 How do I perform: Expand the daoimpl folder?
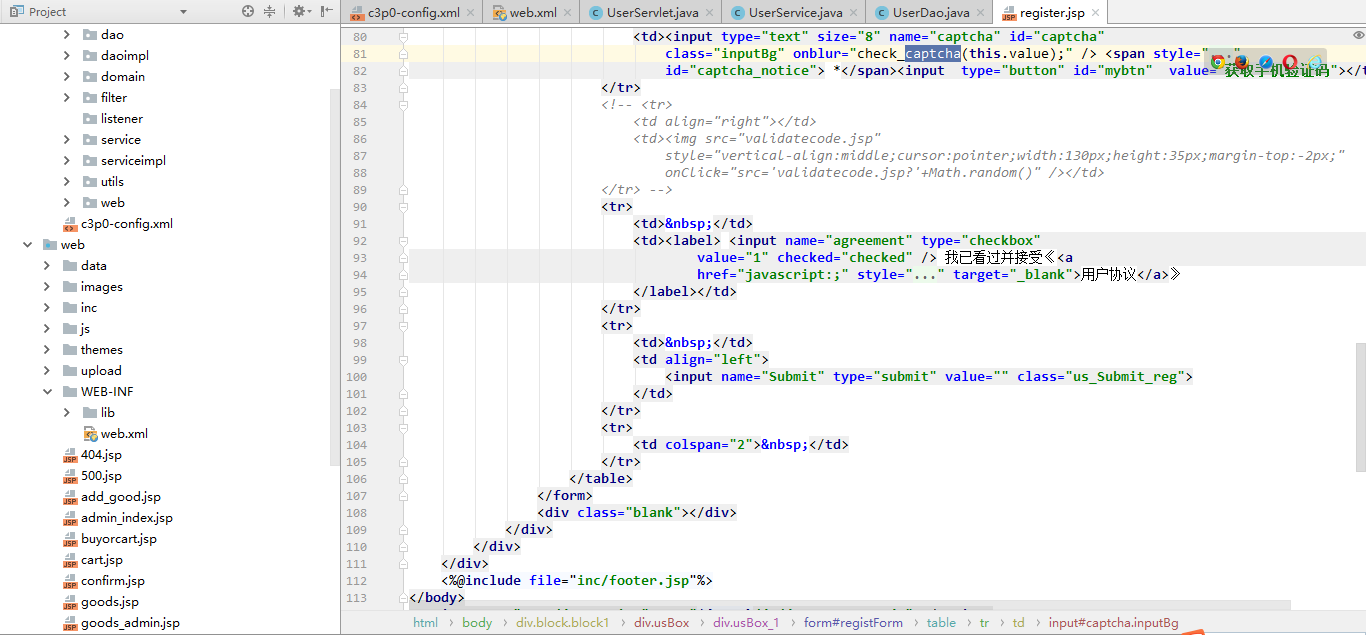pos(67,55)
